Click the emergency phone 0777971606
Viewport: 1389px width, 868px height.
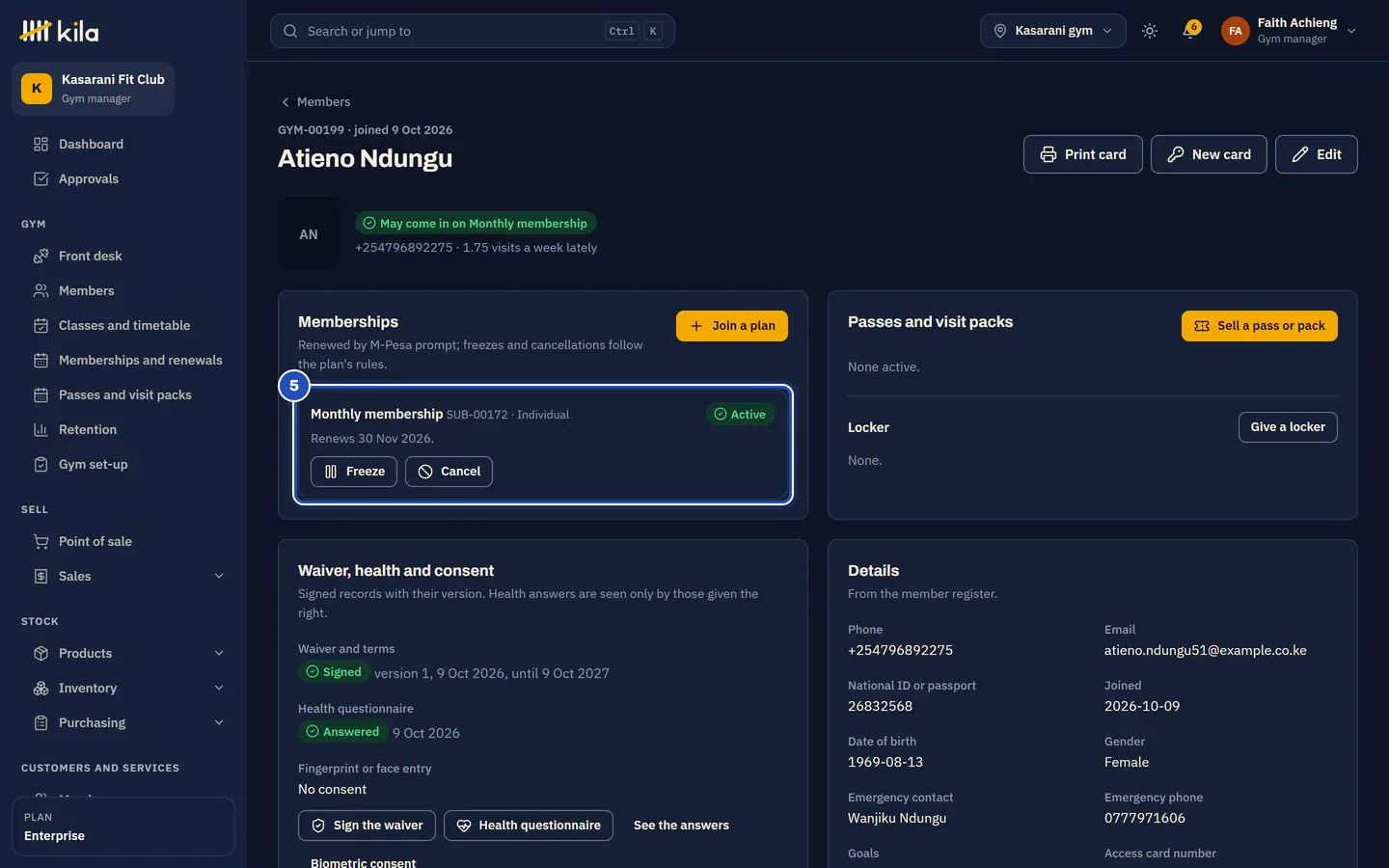(x=1145, y=819)
